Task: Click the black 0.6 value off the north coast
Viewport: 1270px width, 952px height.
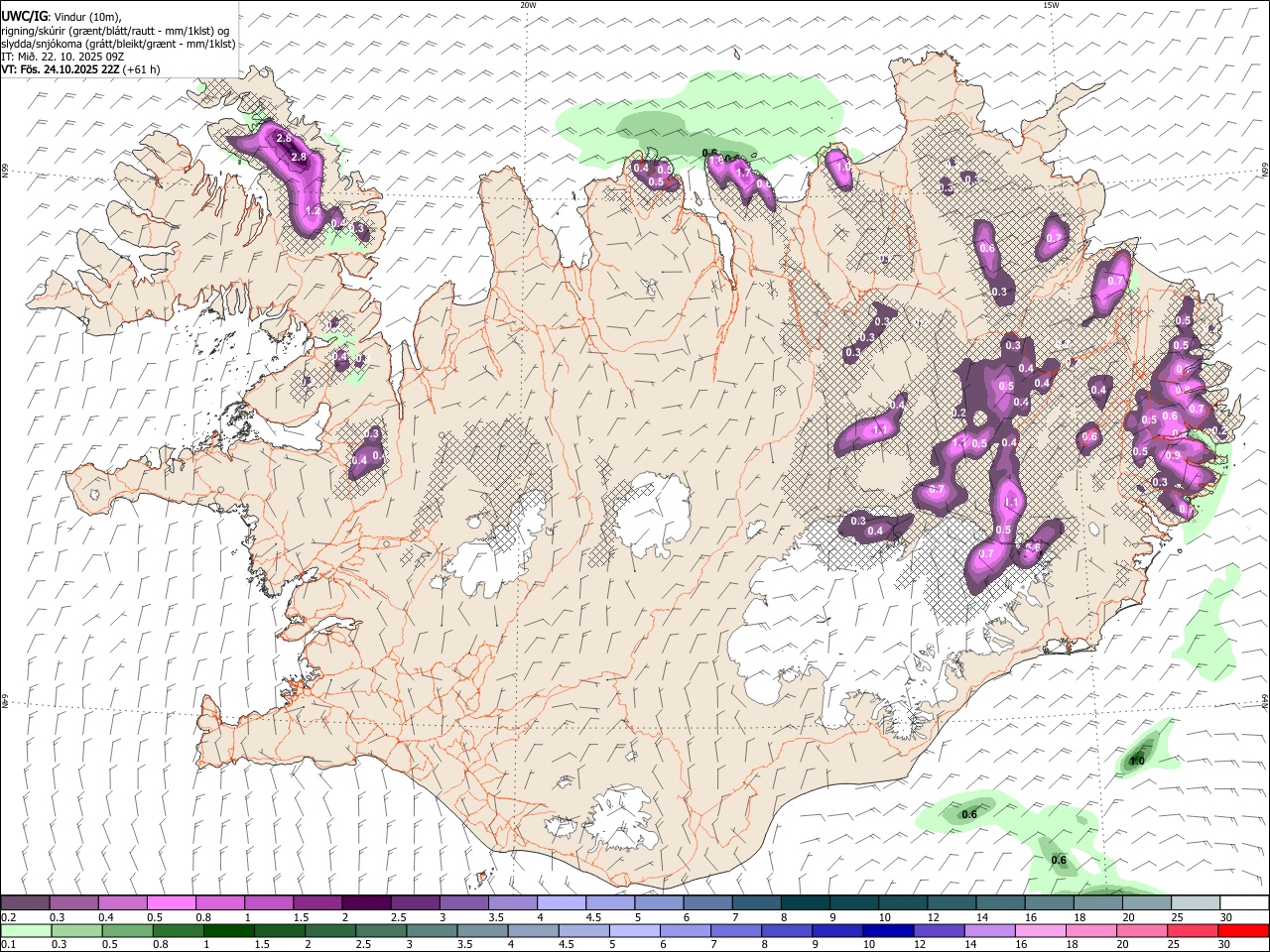Action: [709, 153]
